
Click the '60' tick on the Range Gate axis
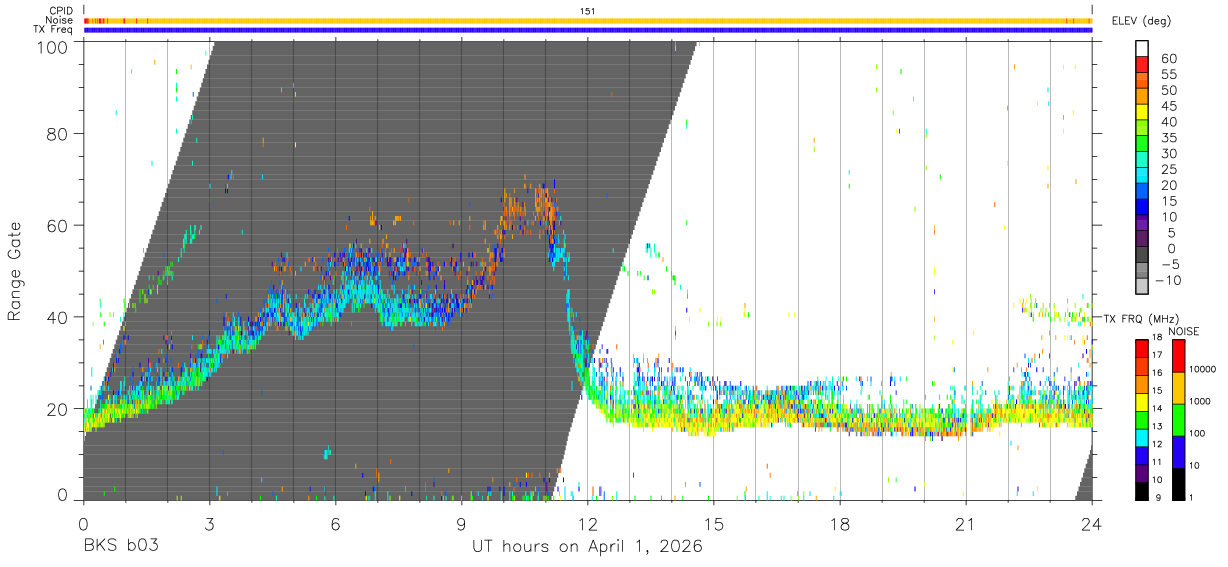[x=58, y=226]
